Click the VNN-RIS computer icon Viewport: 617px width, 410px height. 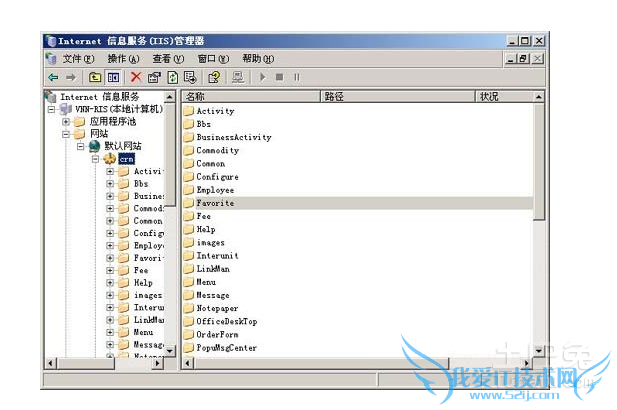[x=65, y=109]
